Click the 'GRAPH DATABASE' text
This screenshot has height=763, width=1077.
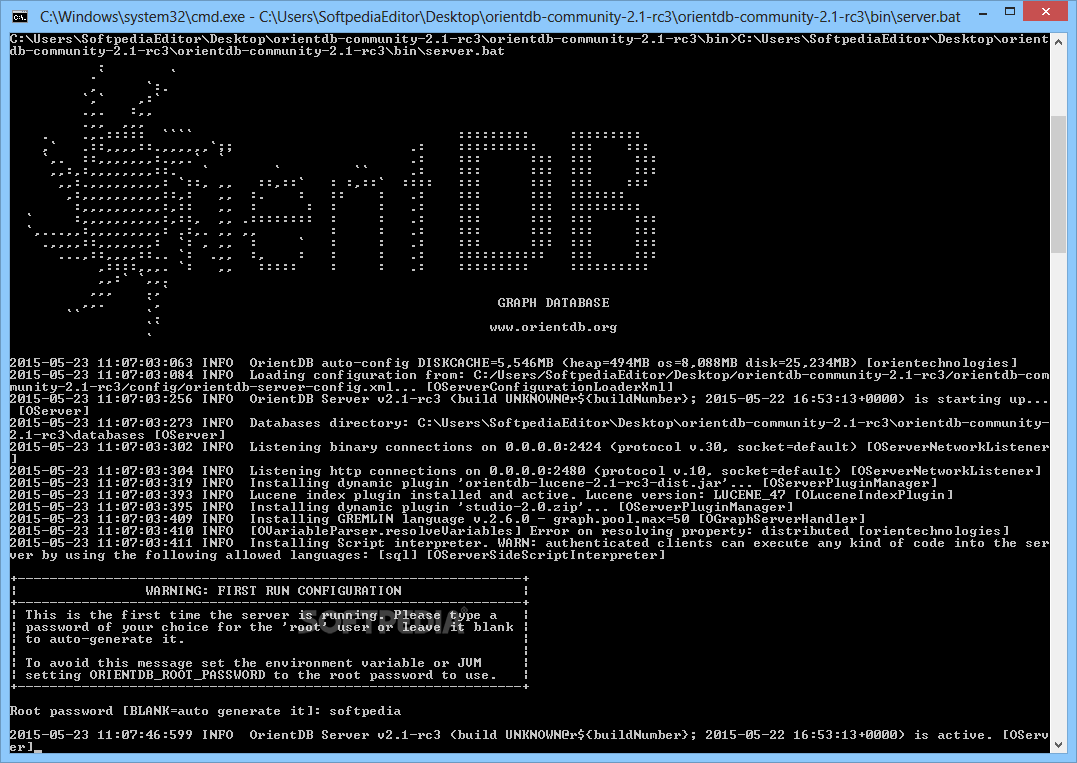click(553, 303)
